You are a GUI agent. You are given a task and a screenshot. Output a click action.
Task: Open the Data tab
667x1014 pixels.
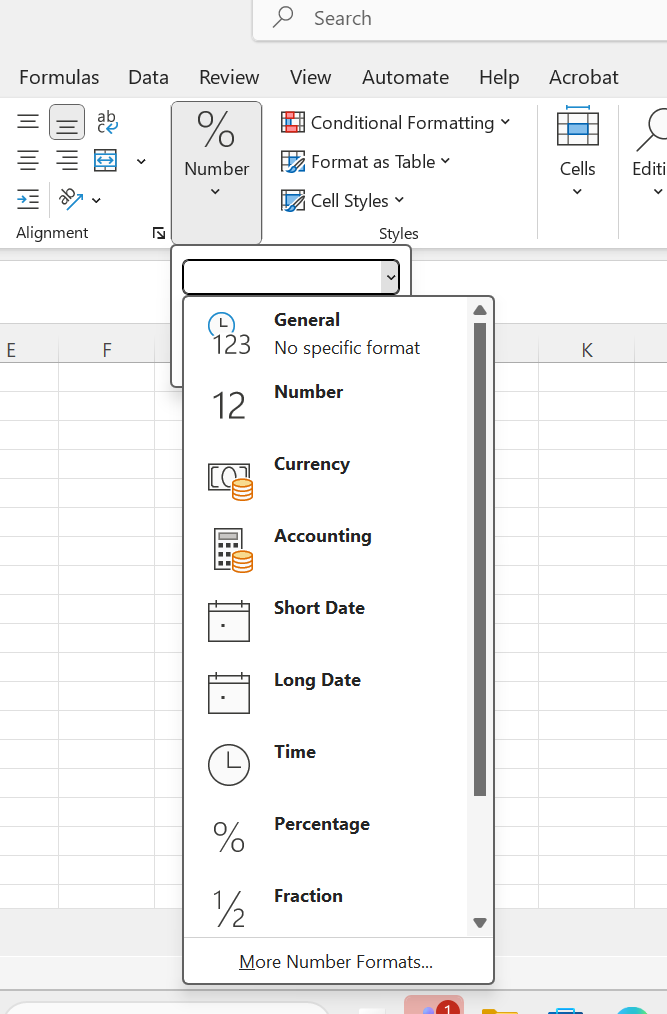tap(148, 77)
